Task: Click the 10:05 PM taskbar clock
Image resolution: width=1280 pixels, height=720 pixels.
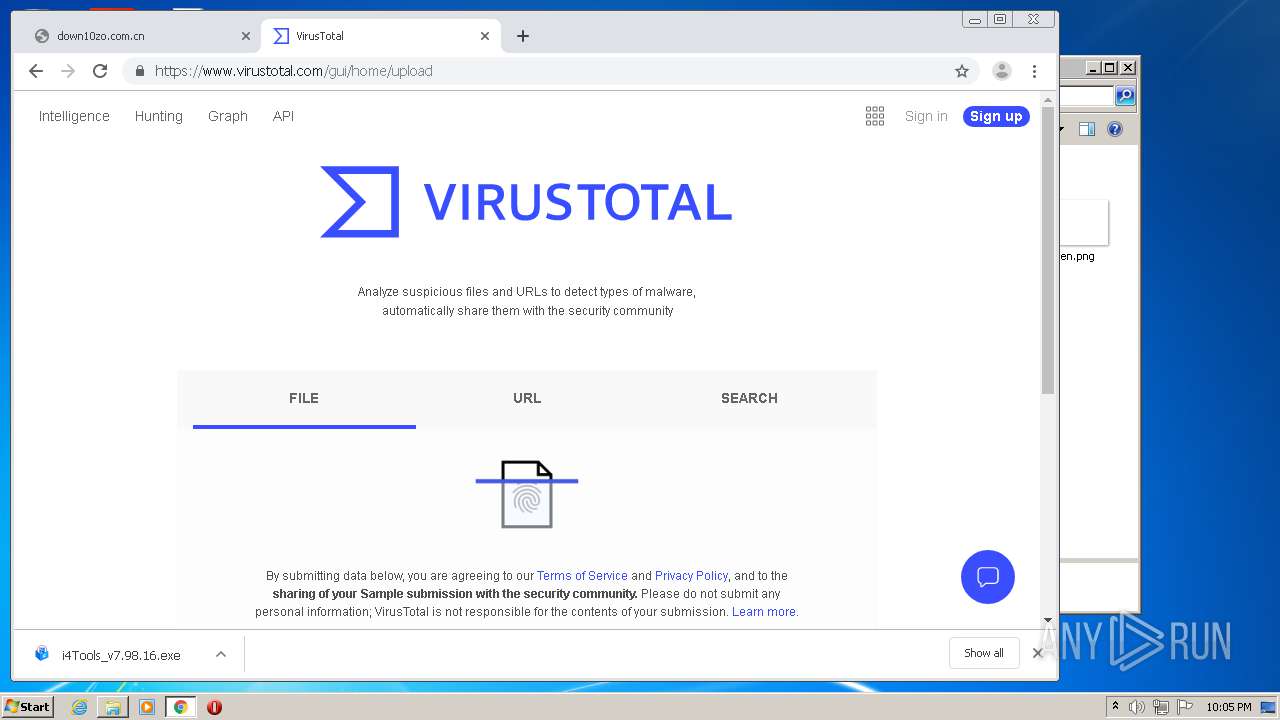Action: tap(1228, 707)
